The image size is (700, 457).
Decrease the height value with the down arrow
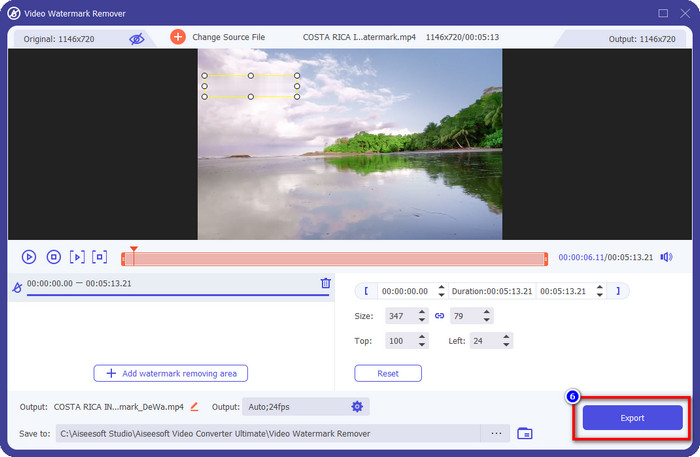pos(487,320)
